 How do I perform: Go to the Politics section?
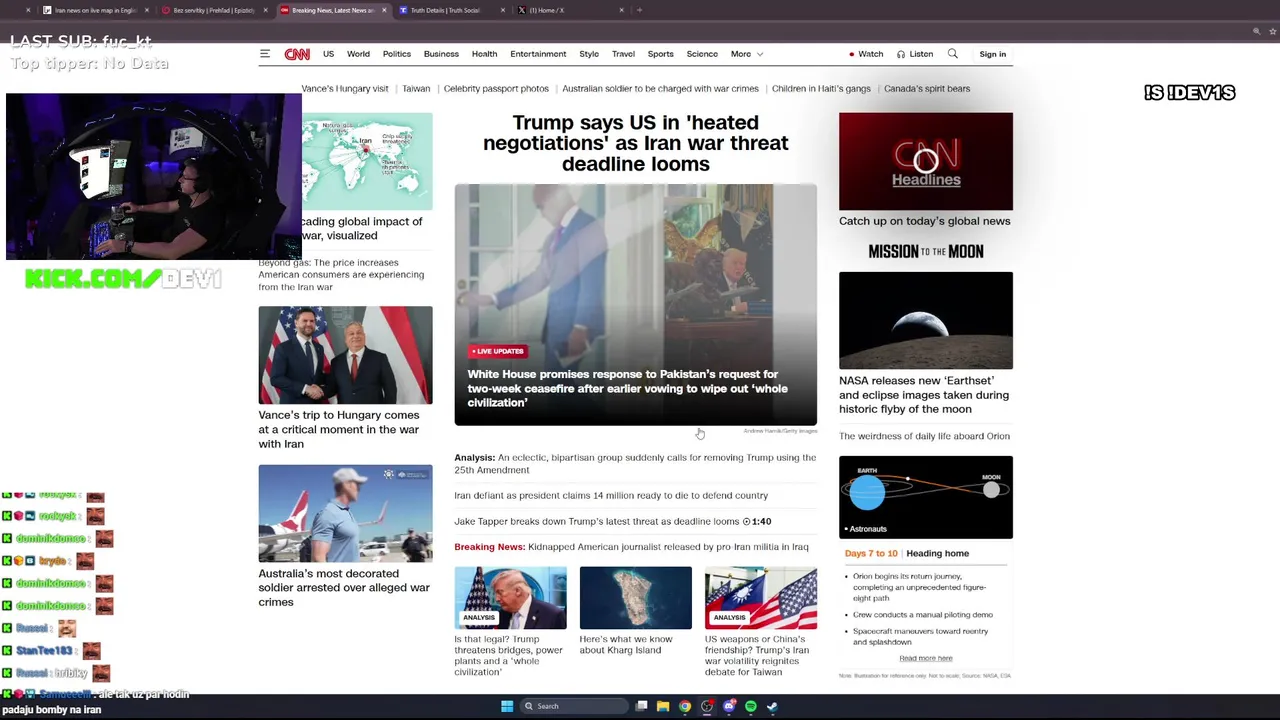(397, 54)
